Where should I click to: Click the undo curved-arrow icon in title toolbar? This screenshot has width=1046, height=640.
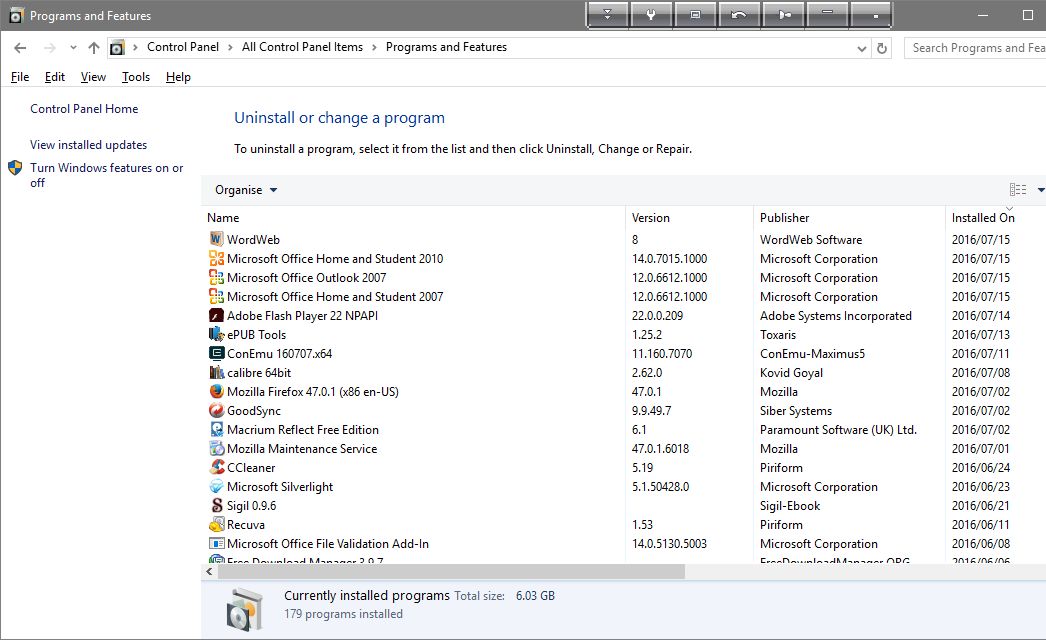pyautogui.click(x=738, y=15)
